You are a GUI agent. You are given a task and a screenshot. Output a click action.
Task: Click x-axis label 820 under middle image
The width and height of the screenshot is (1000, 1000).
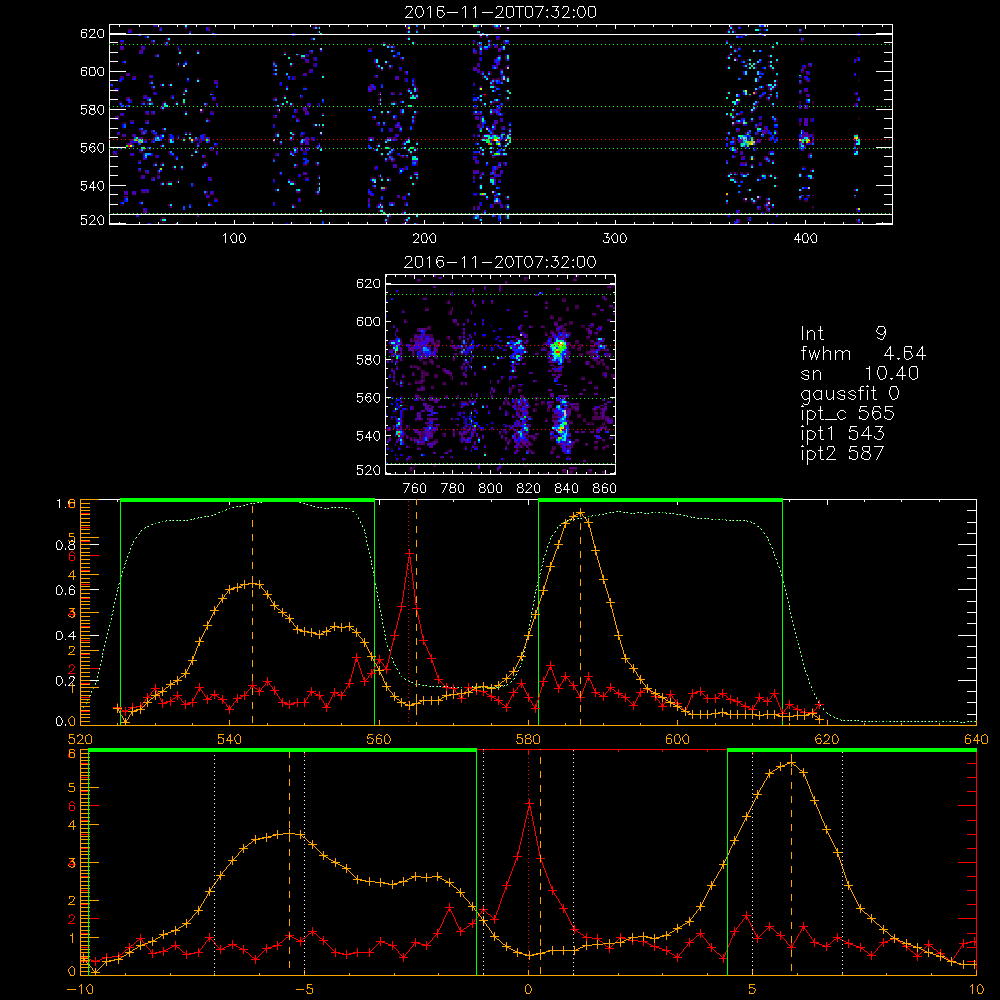point(529,489)
